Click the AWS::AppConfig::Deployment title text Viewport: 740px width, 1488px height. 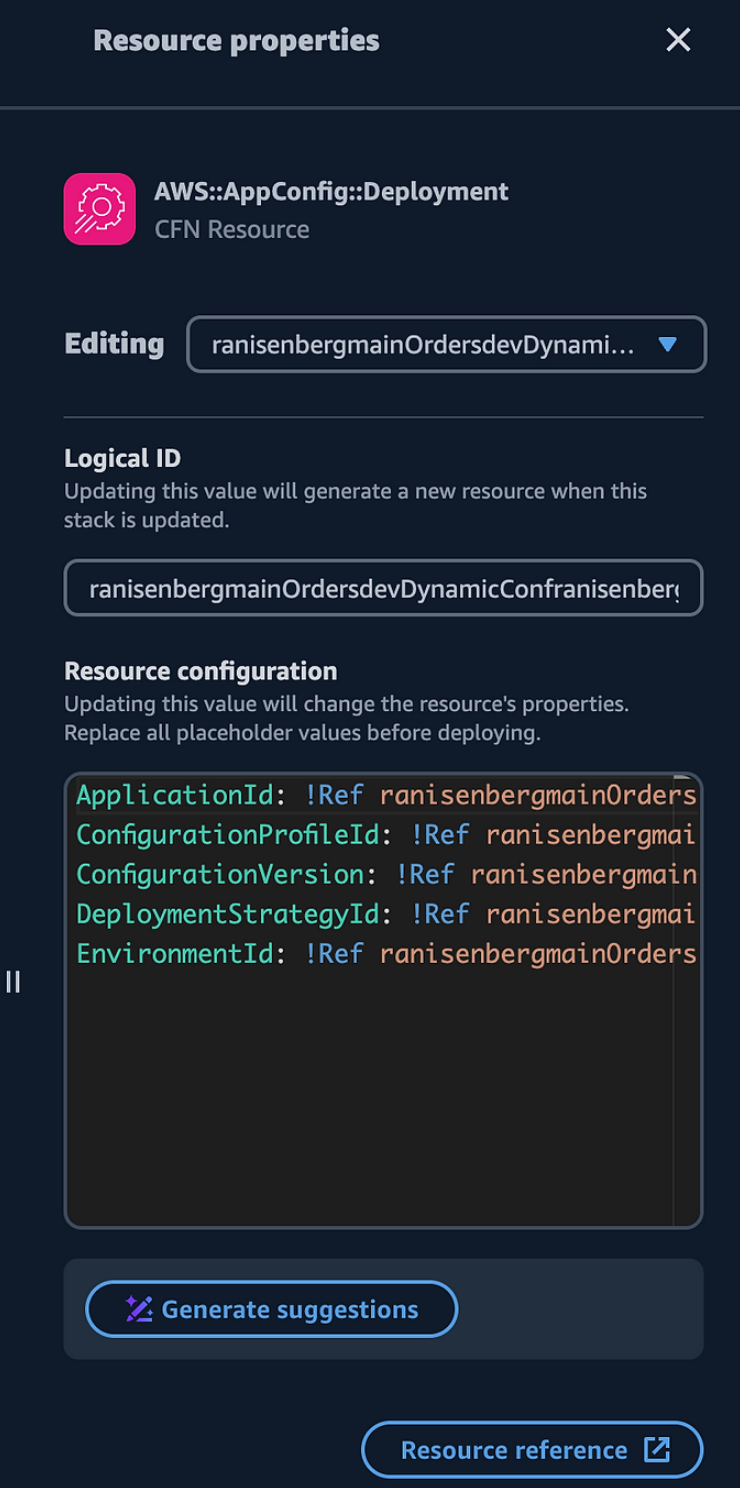(x=331, y=191)
